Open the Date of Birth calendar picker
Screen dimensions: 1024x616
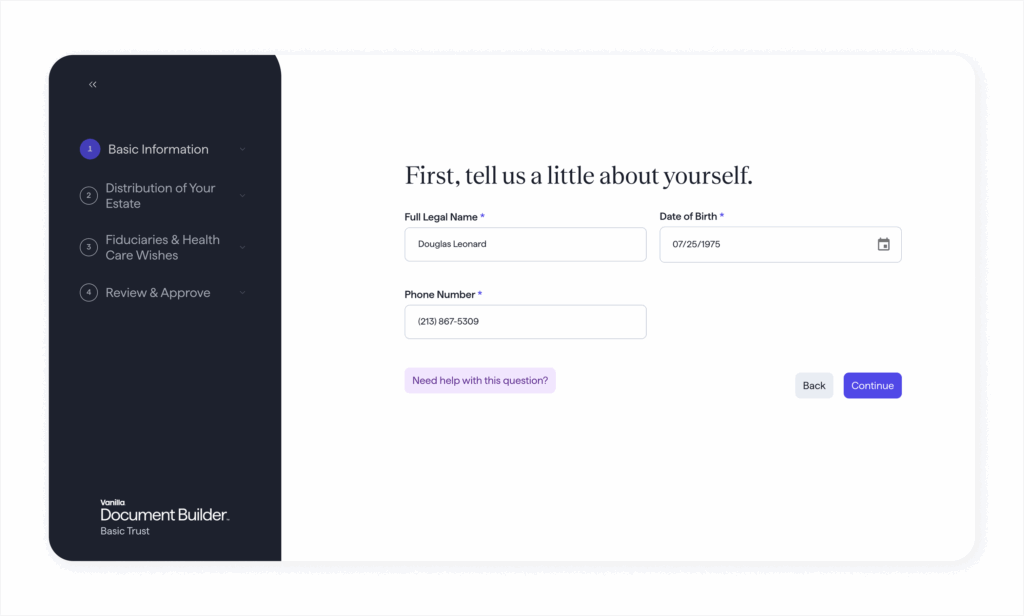883,245
